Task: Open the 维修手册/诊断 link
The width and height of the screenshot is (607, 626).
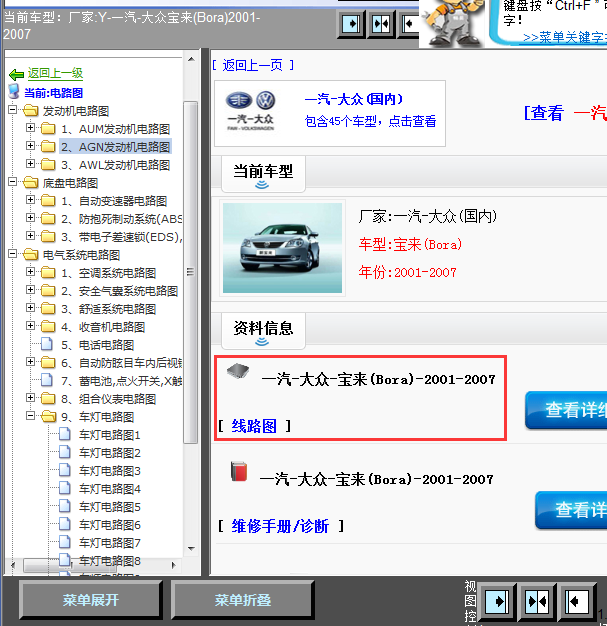Action: click(x=280, y=526)
